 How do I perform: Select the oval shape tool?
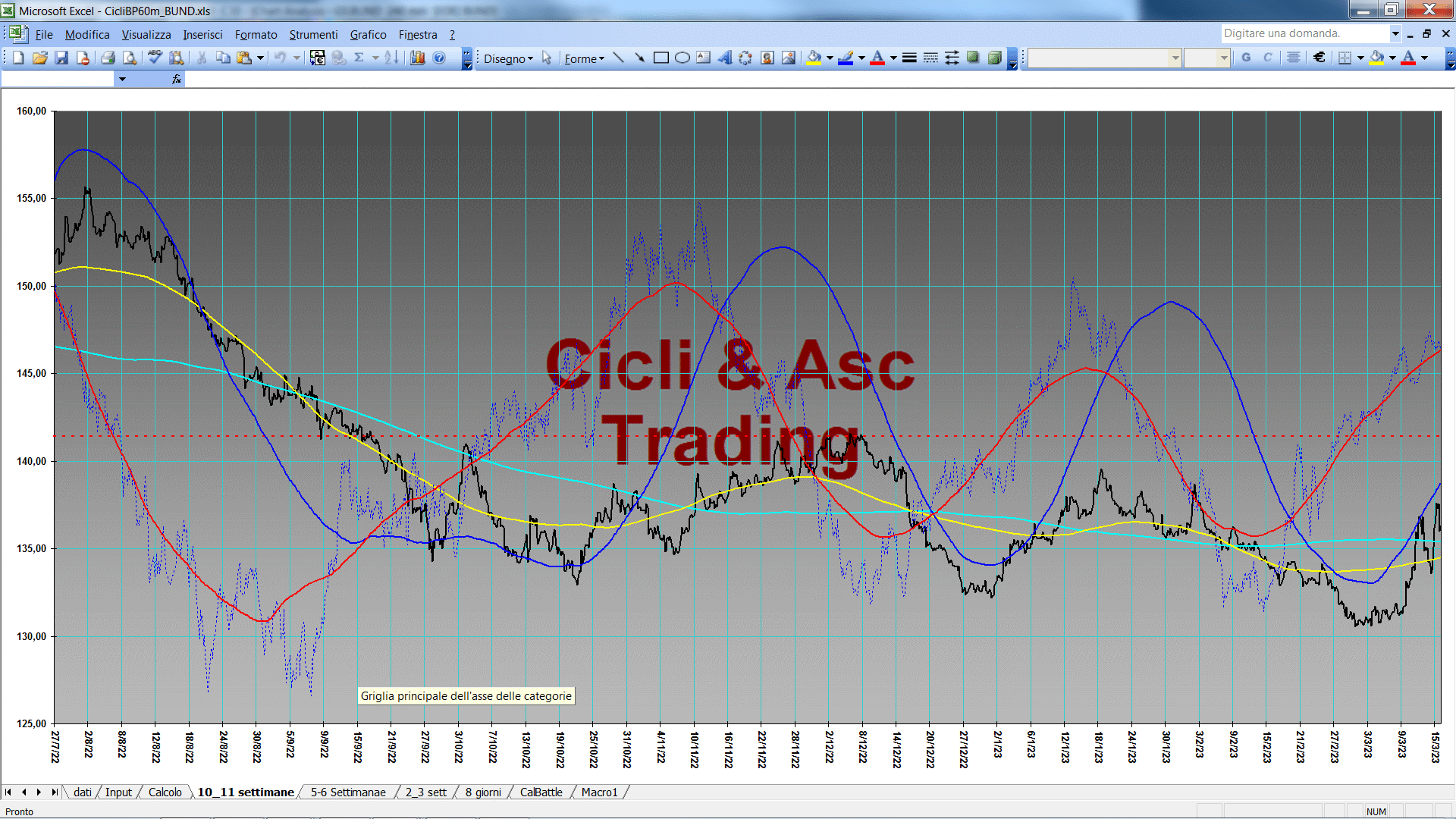pyautogui.click(x=682, y=58)
